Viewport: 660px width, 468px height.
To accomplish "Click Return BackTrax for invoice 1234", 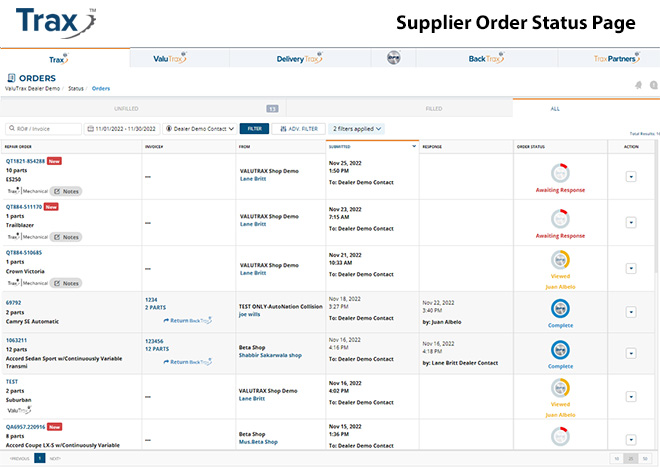I will click(x=188, y=320).
